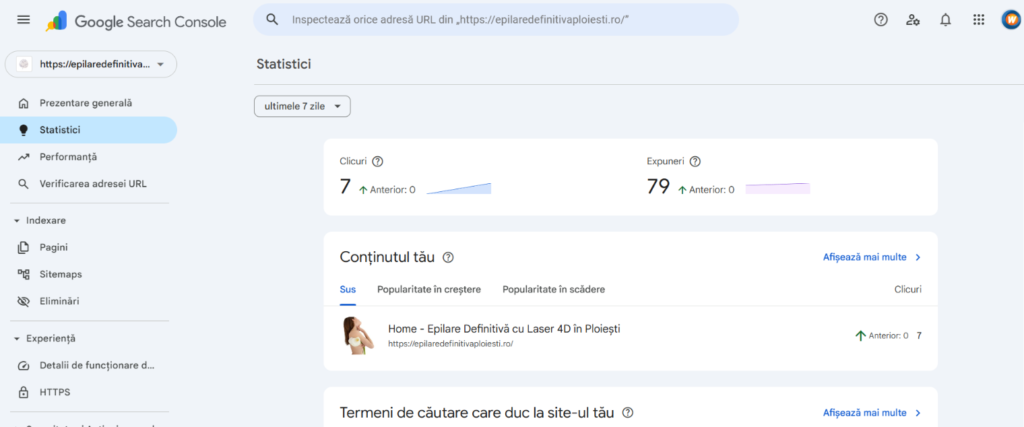Open the property selector dropdown
The image size is (1024, 427).
pyautogui.click(x=91, y=64)
